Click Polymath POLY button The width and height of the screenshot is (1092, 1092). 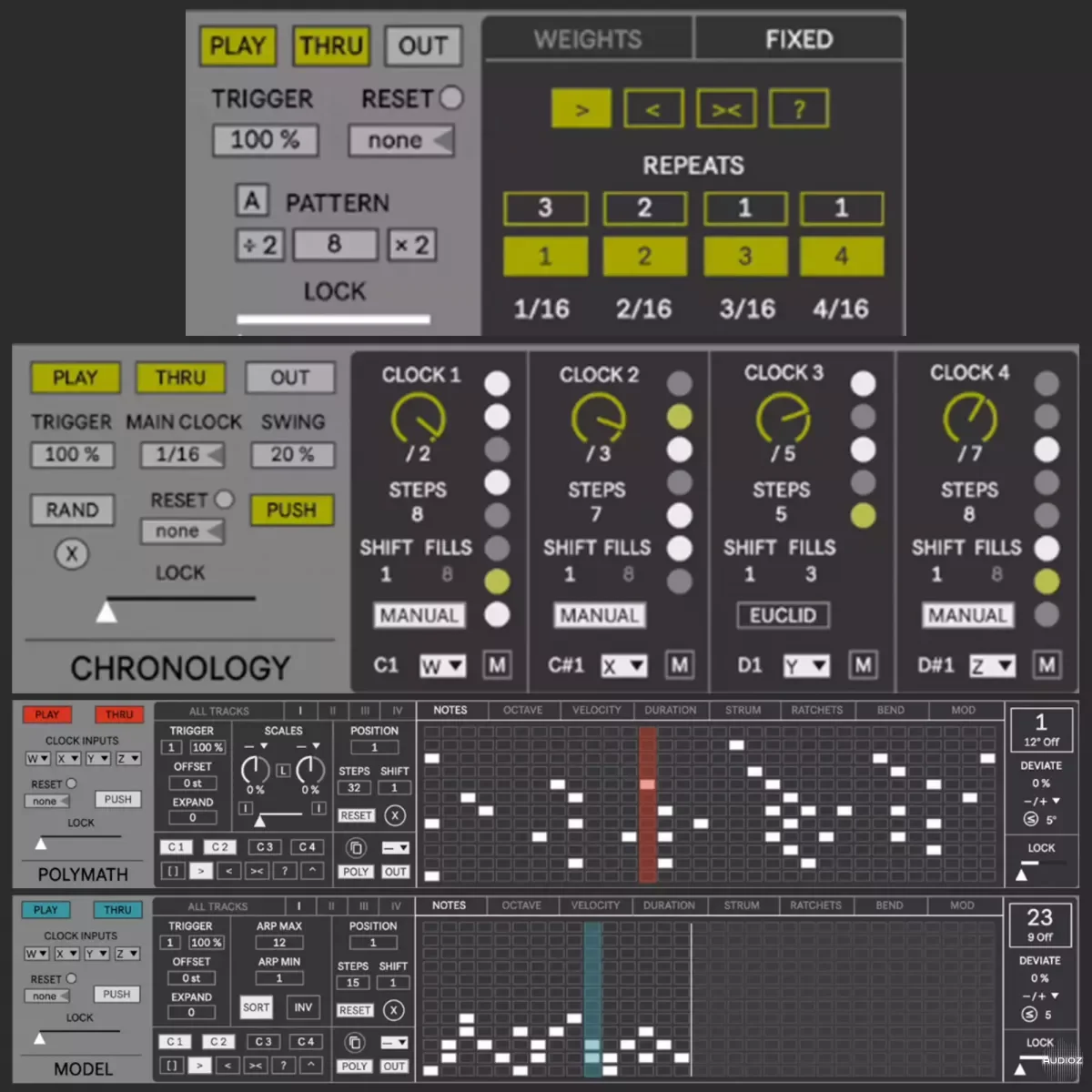click(x=356, y=872)
